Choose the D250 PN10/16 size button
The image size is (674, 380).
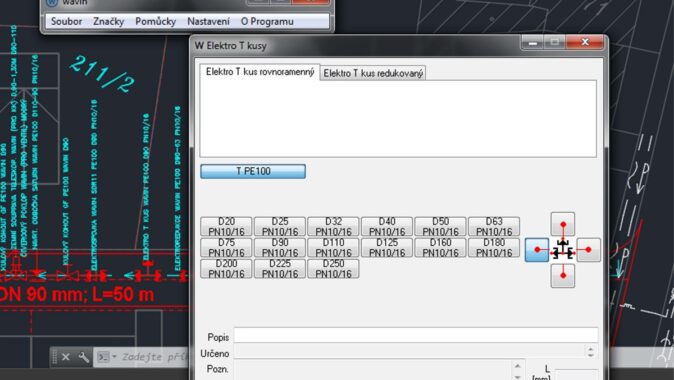[x=333, y=269]
